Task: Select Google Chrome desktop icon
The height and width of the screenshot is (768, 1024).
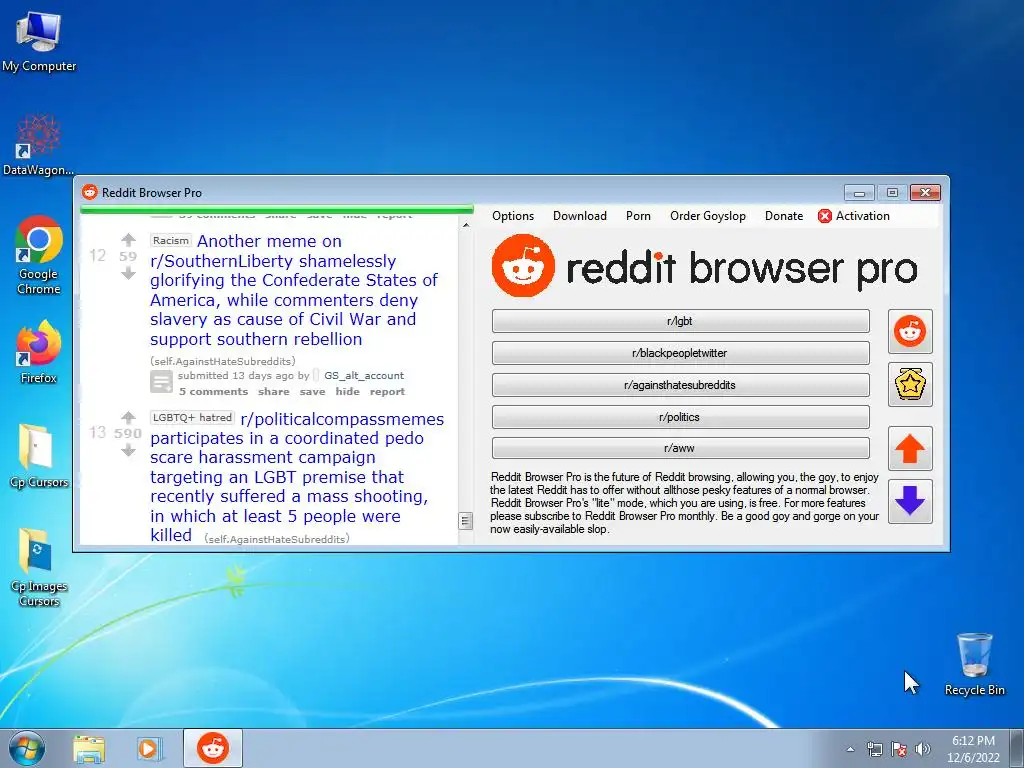Action: point(39,255)
